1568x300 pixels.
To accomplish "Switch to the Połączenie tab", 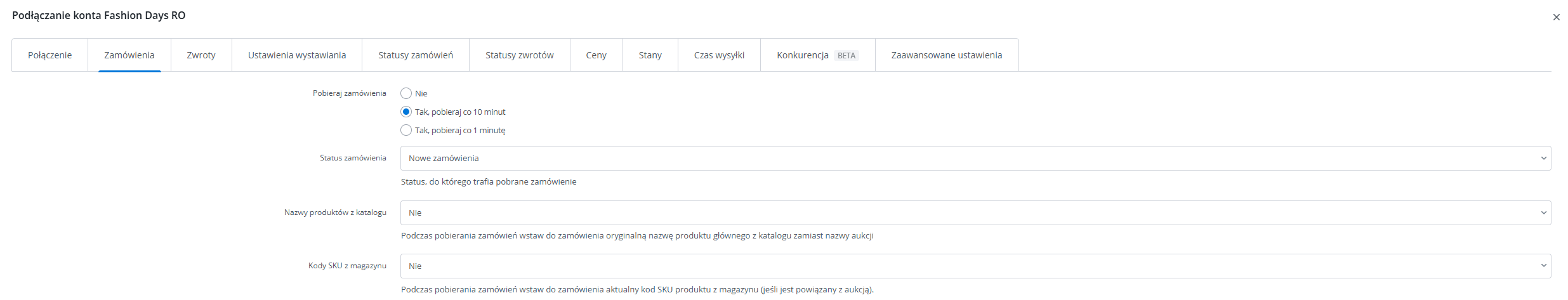I will point(49,55).
